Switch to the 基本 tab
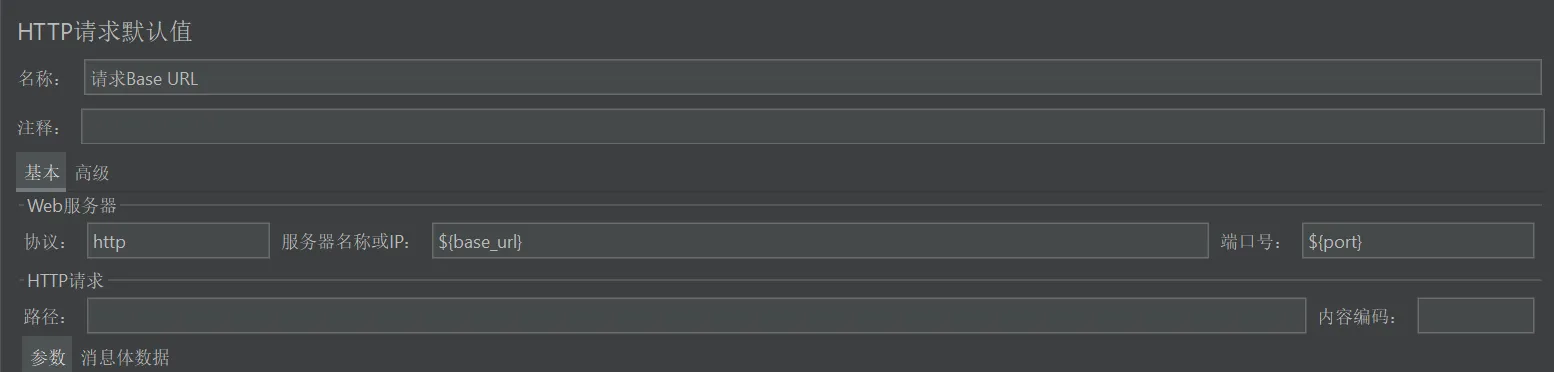 (41, 172)
